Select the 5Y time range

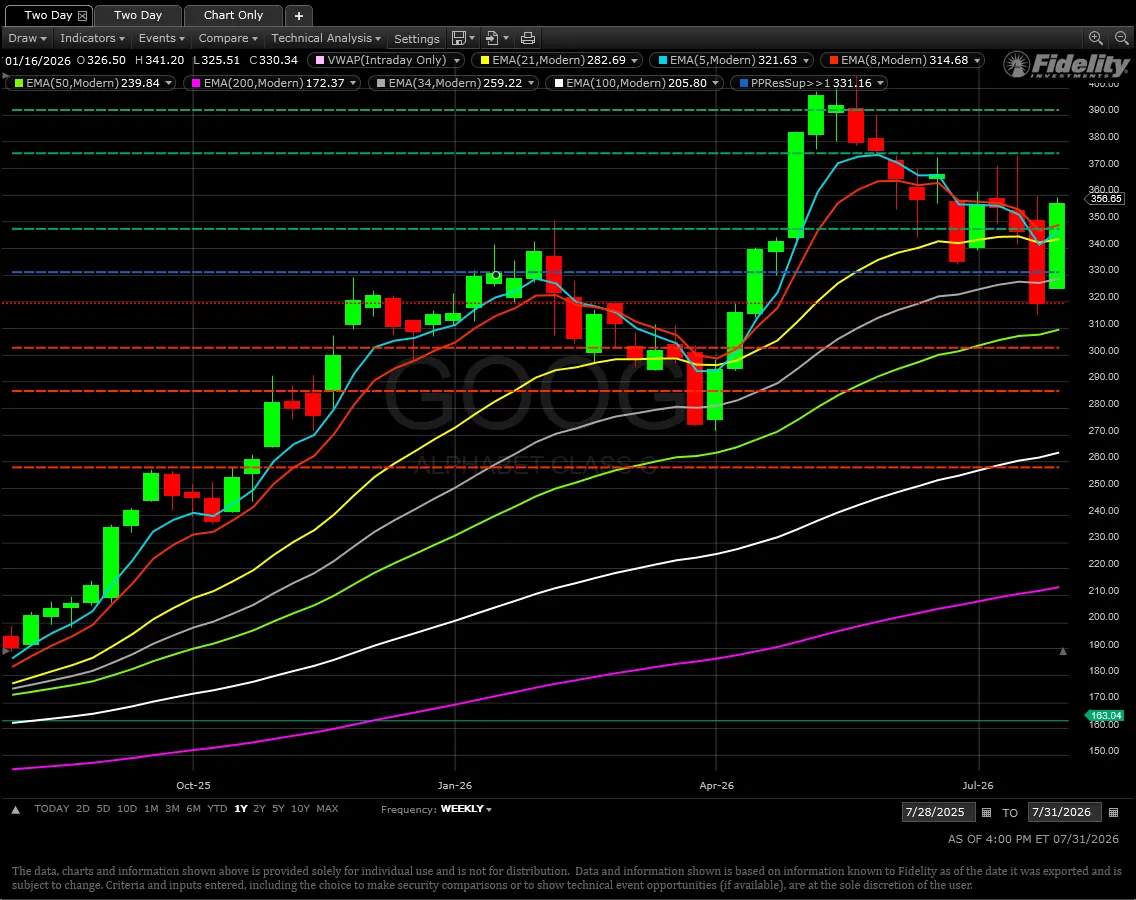(278, 809)
